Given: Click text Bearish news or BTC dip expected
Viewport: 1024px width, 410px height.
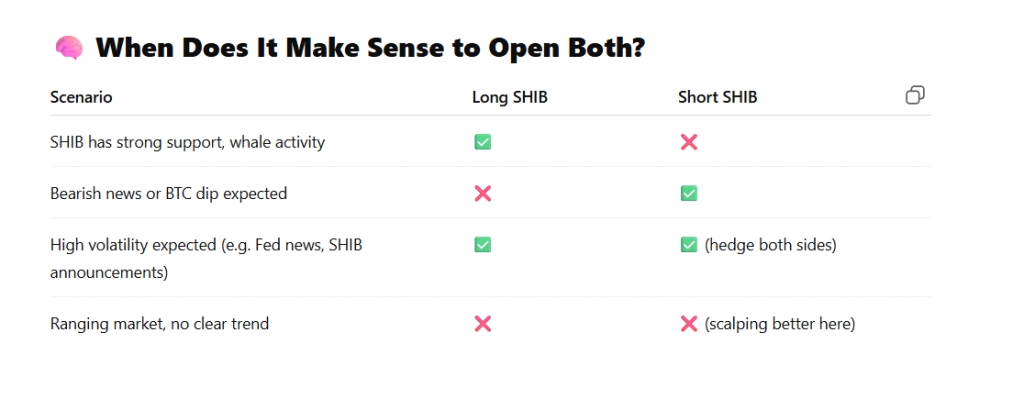Looking at the screenshot, I should (168, 194).
